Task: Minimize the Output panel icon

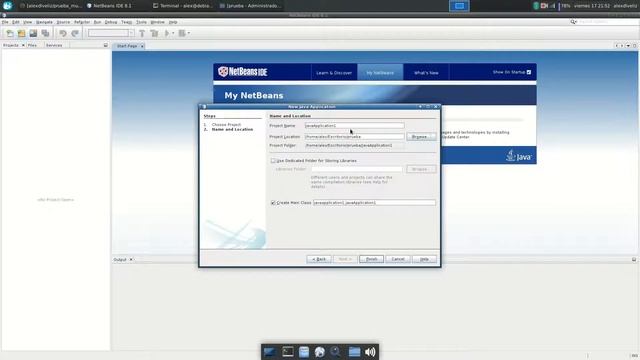Action: point(634,260)
